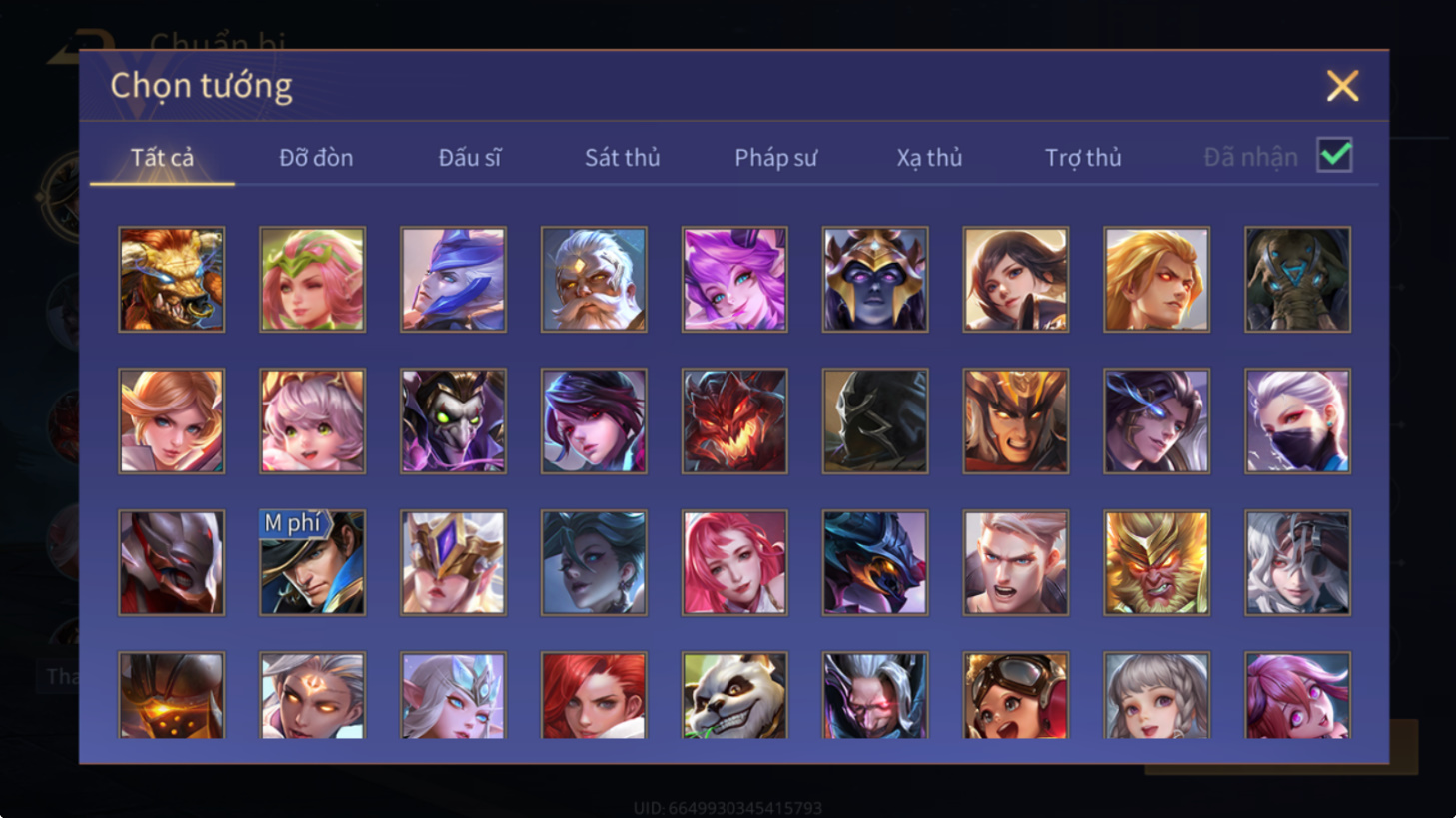Toggle the Đã nhận checkbox

click(1334, 156)
